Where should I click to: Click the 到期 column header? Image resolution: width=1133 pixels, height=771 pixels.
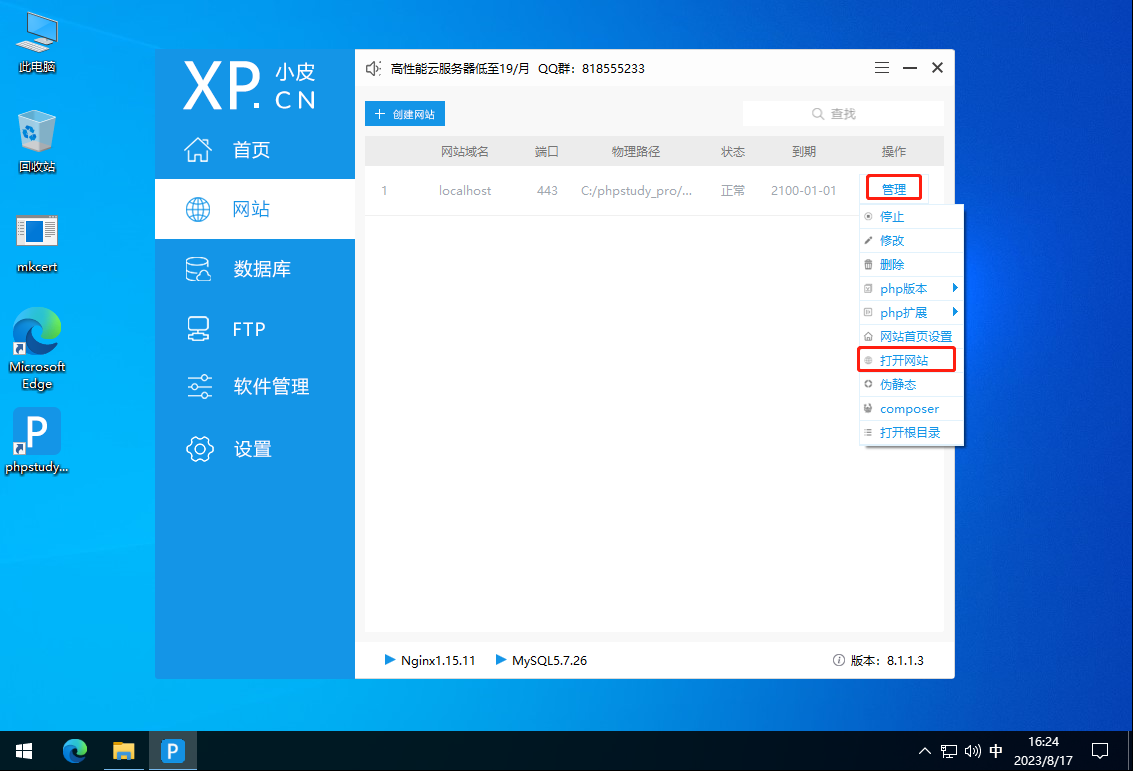[x=804, y=151]
